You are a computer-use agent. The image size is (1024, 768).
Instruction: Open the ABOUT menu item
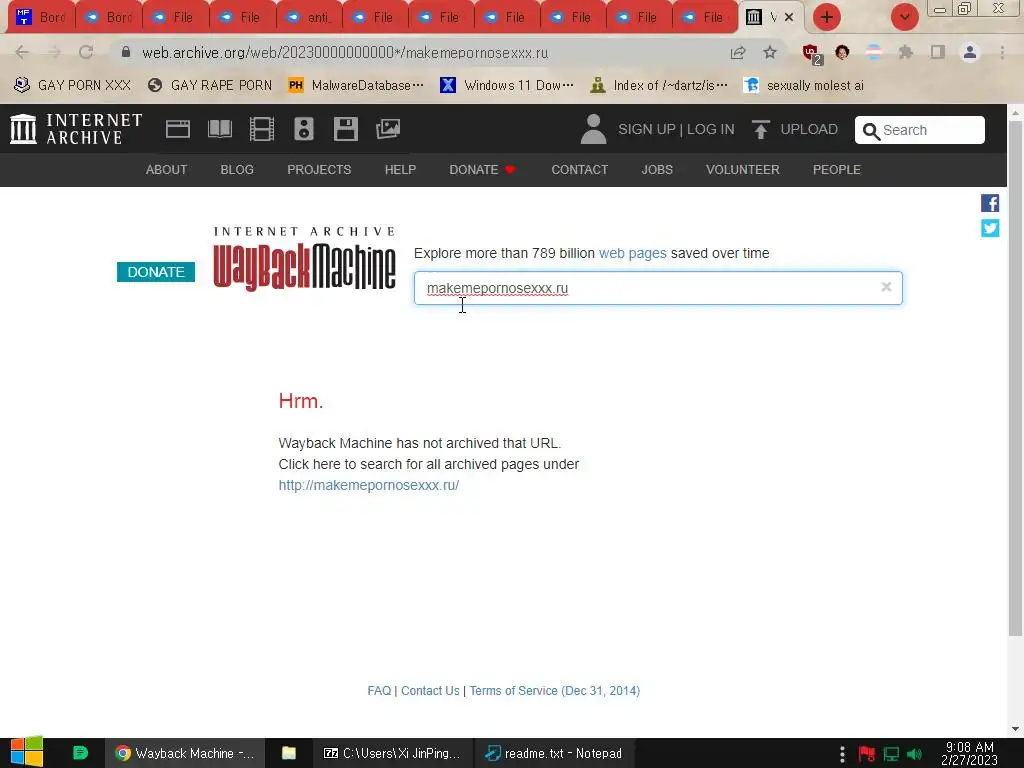[167, 170]
